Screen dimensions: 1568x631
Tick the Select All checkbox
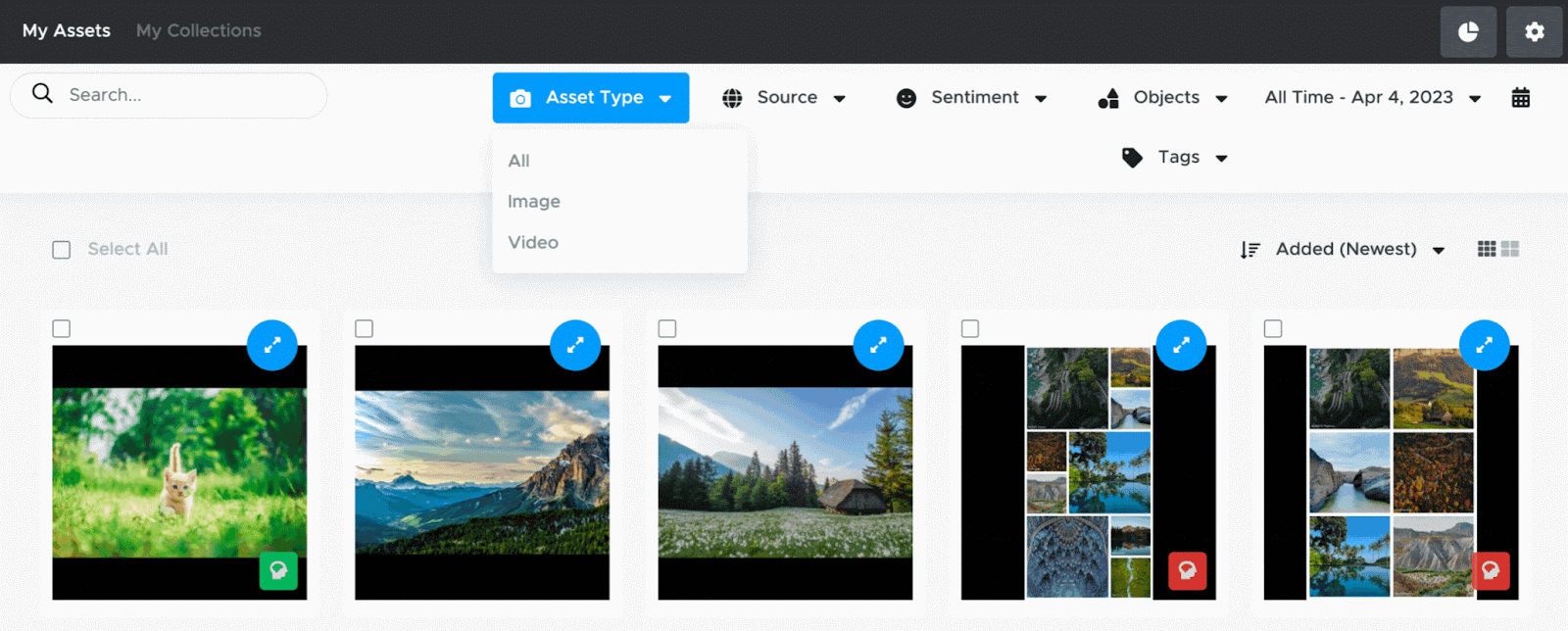(x=61, y=250)
